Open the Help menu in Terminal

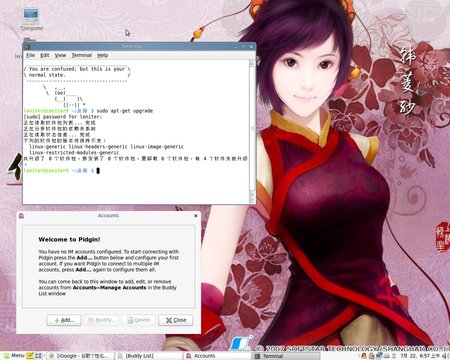(103, 55)
